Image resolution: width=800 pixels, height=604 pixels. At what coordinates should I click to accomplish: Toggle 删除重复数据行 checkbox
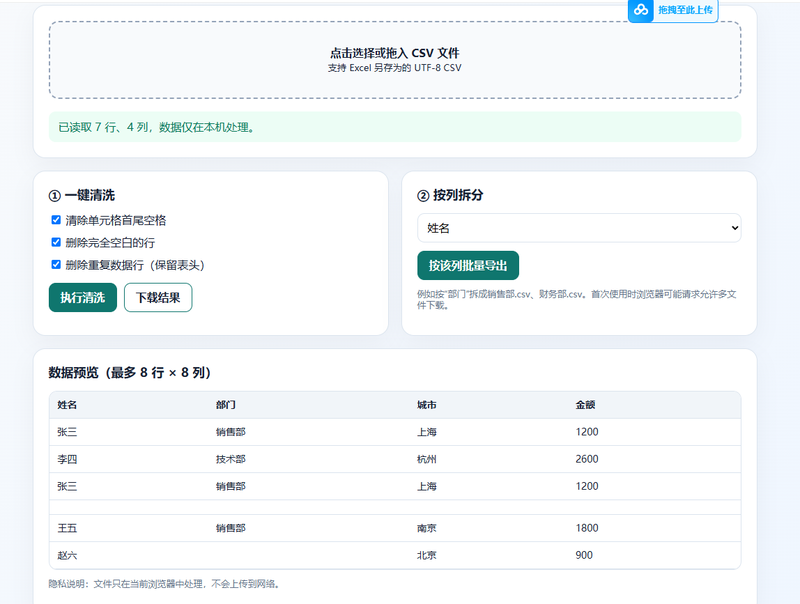pos(56,264)
